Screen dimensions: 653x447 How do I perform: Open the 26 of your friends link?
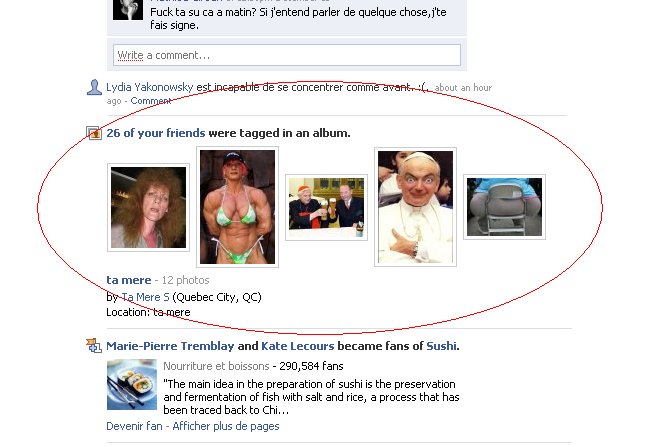[156, 133]
